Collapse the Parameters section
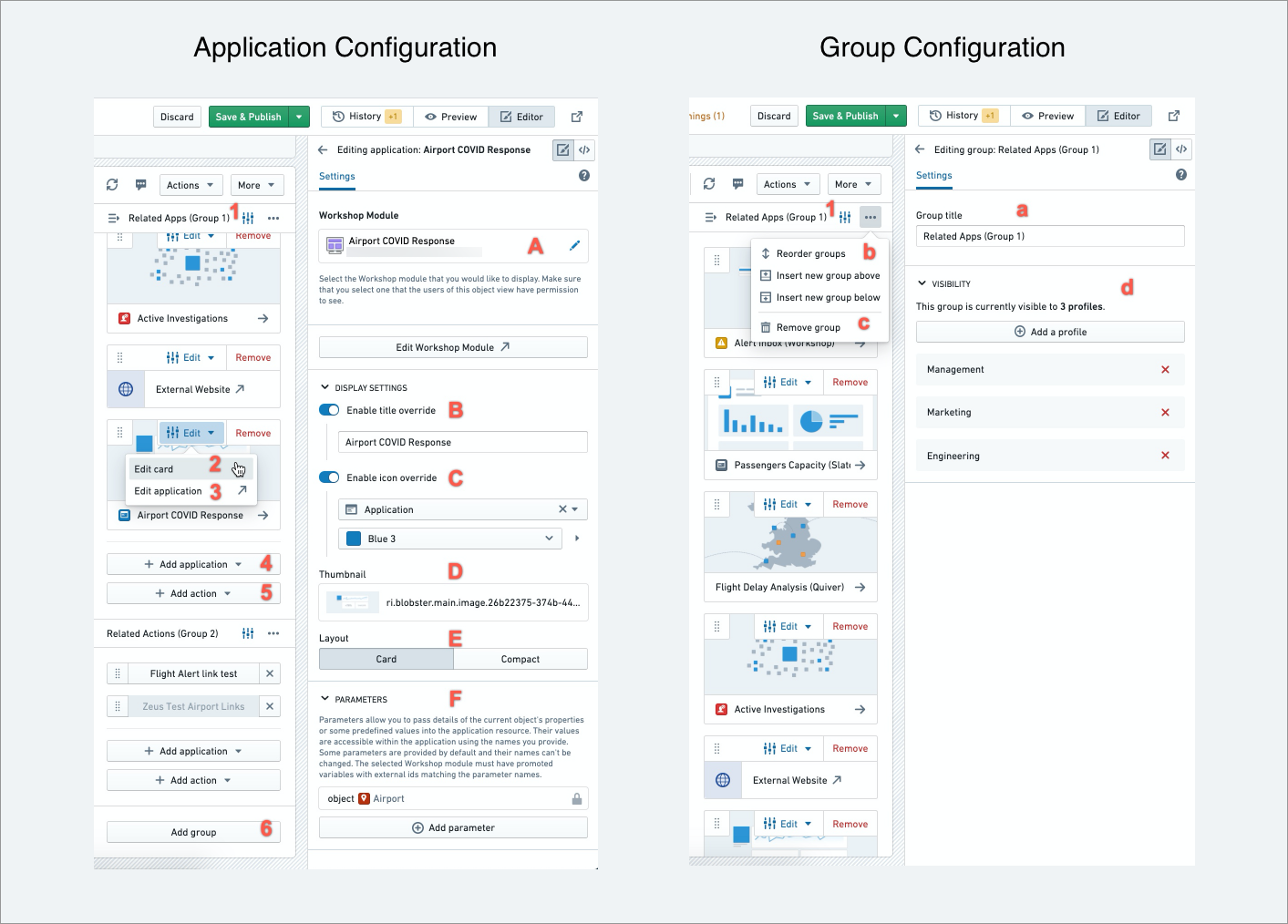The image size is (1288, 924). [x=325, y=699]
